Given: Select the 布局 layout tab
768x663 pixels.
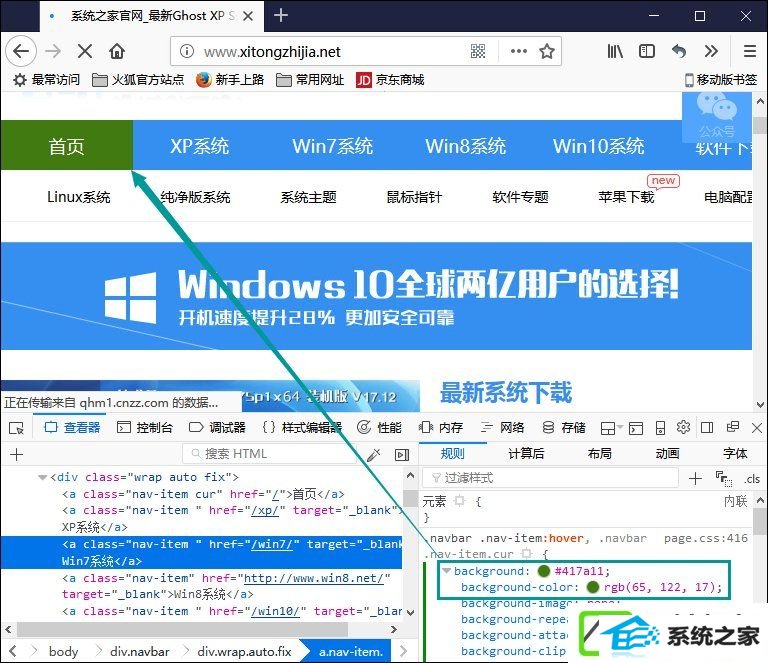Looking at the screenshot, I should [x=600, y=454].
